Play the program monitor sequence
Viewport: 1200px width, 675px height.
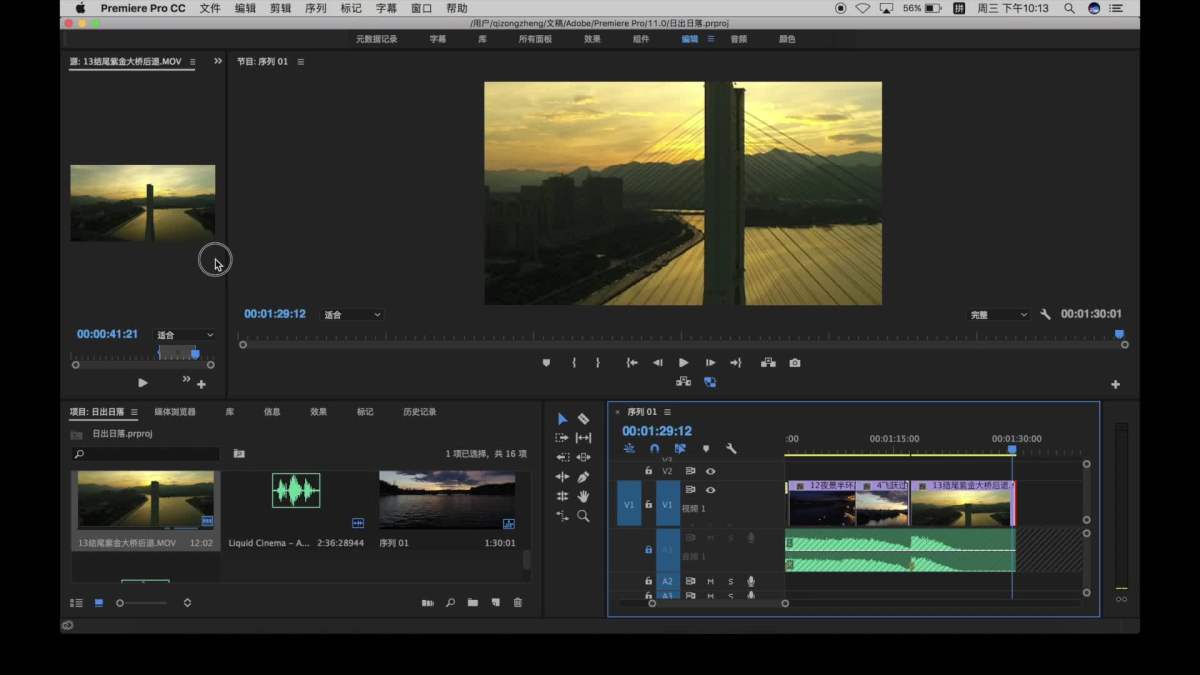pos(684,363)
